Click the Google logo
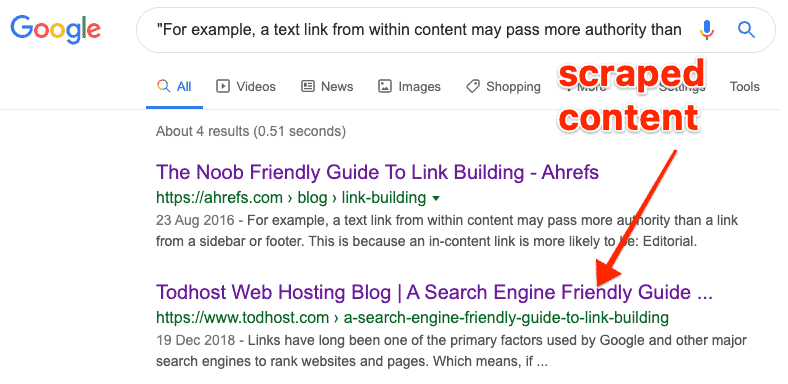This screenshot has height=384, width=788. tap(56, 30)
